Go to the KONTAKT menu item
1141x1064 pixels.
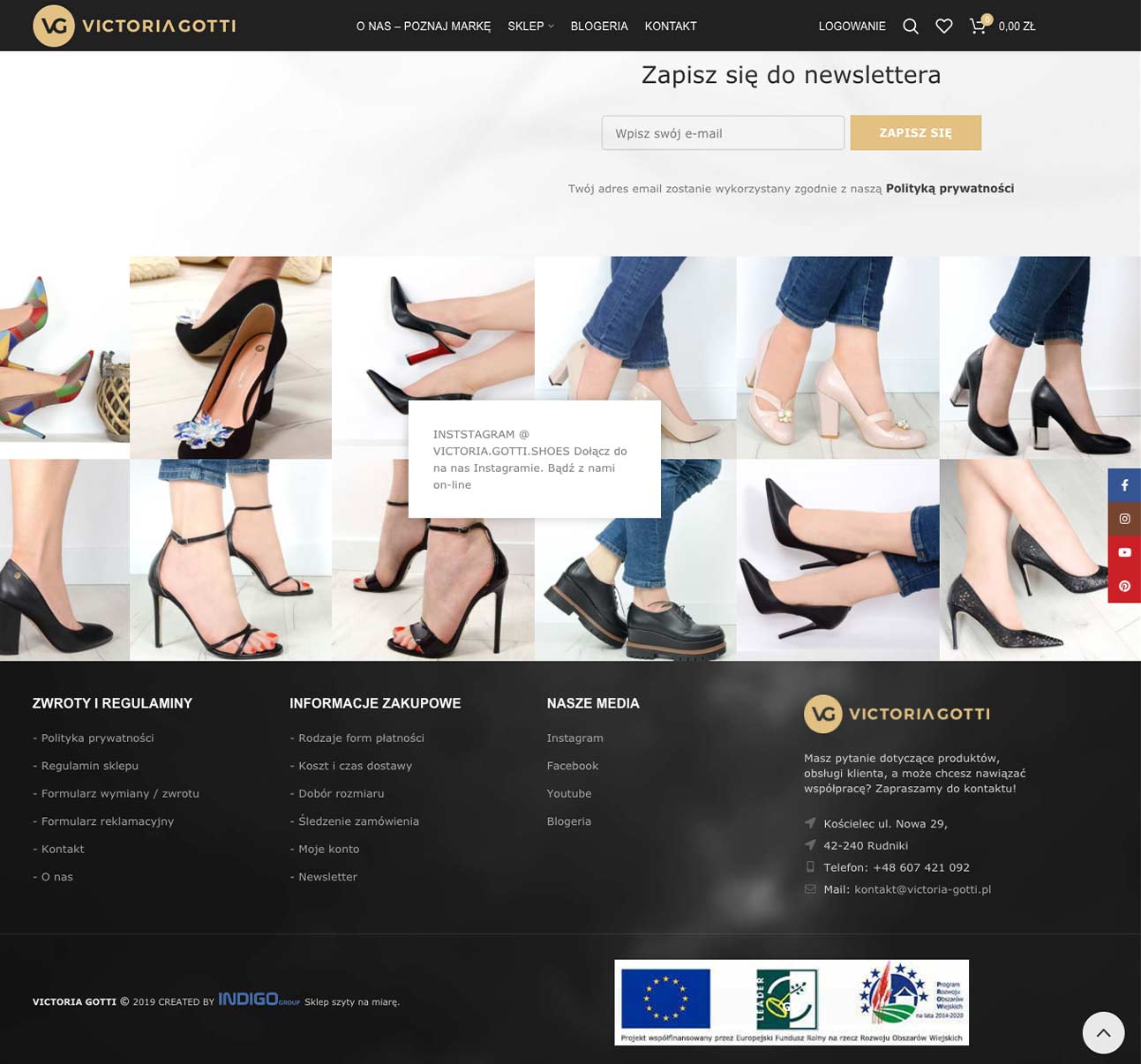pyautogui.click(x=670, y=26)
